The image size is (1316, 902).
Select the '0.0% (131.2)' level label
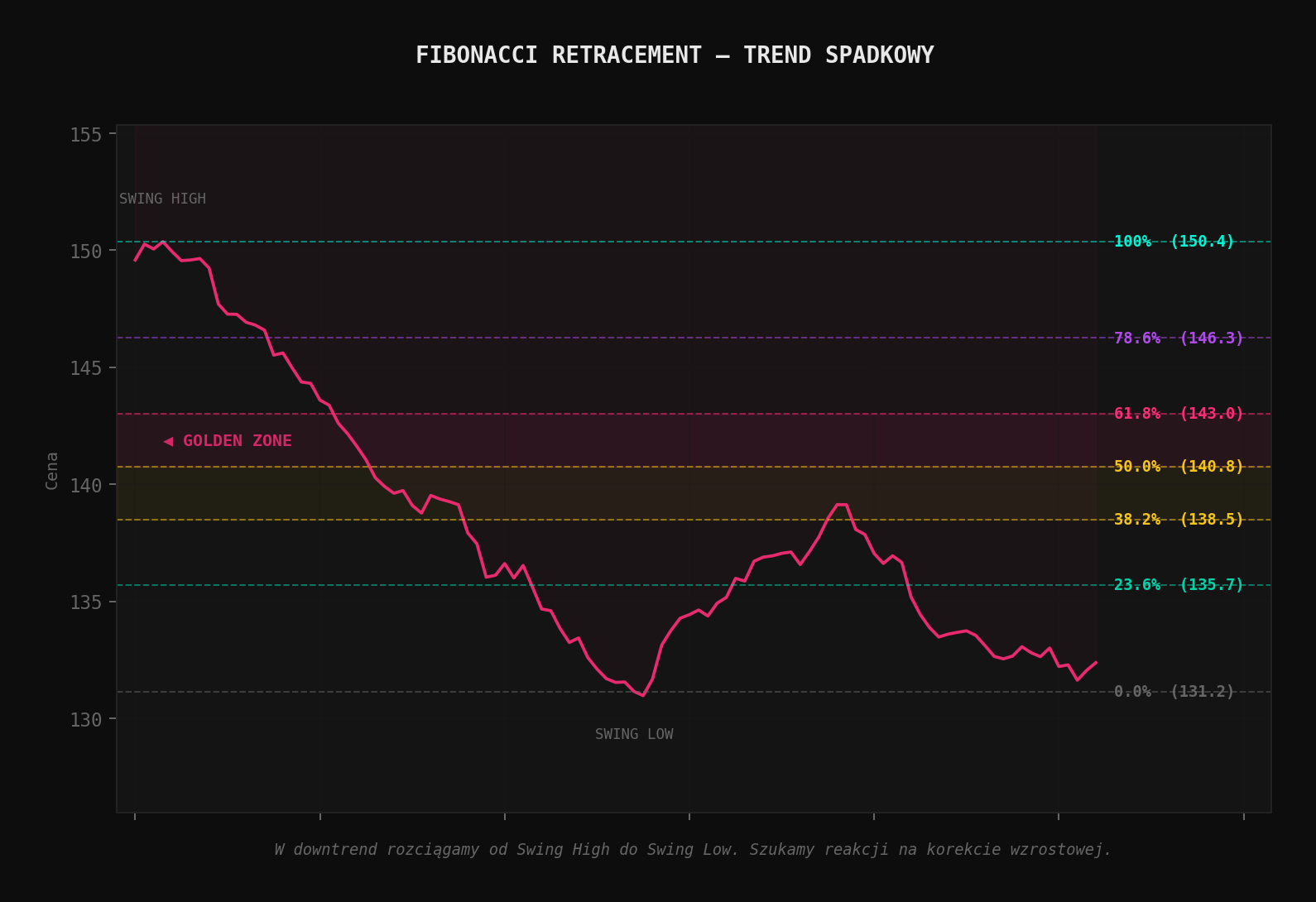coord(1174,692)
